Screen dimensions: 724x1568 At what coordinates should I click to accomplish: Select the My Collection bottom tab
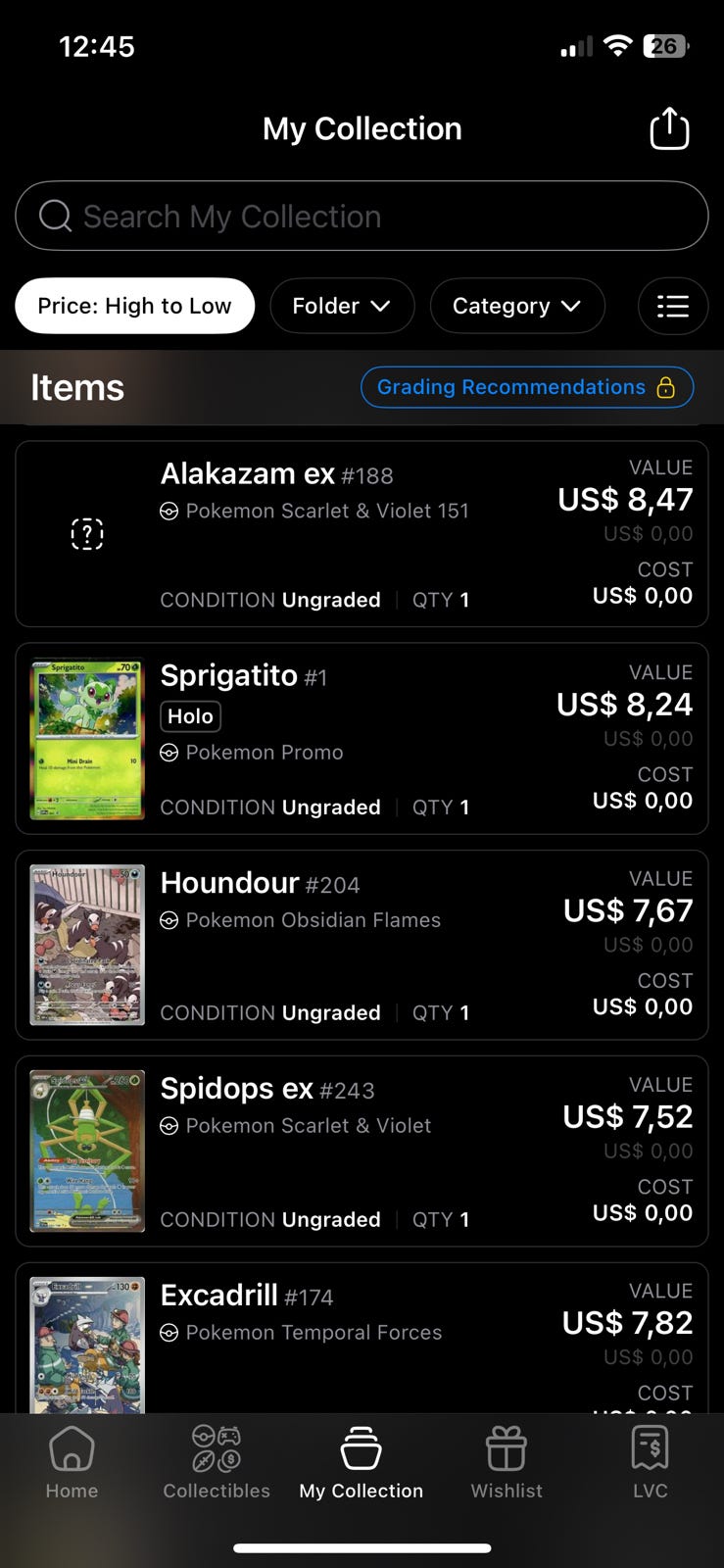point(362,1462)
